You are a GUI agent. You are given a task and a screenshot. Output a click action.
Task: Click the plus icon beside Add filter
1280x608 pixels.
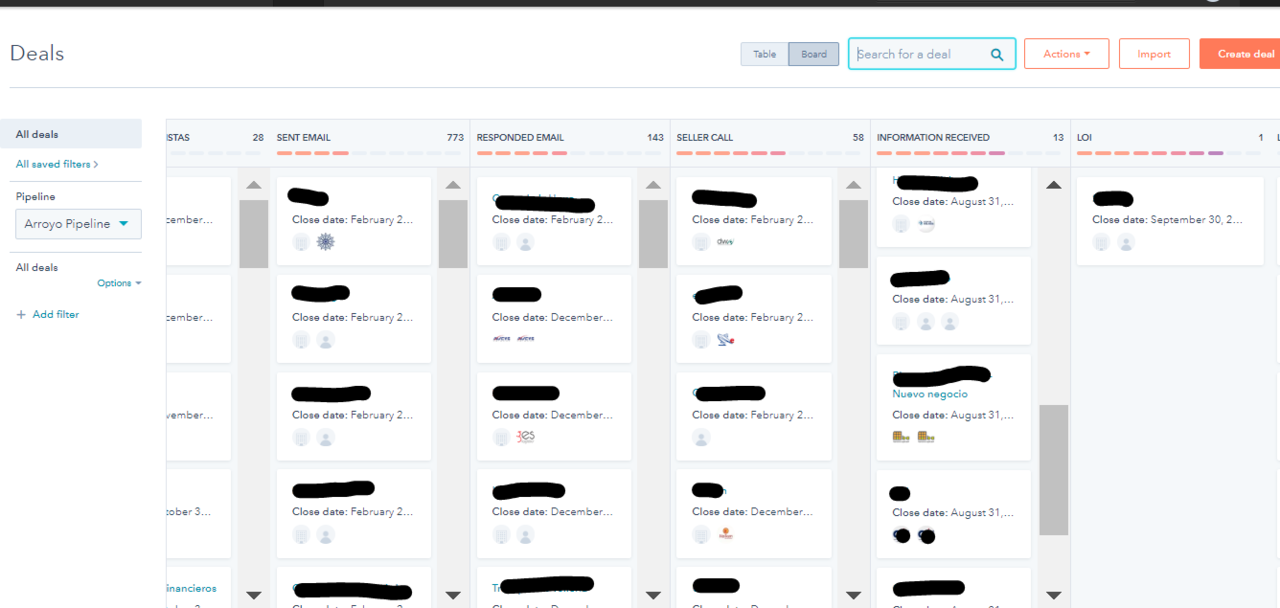(x=21, y=315)
